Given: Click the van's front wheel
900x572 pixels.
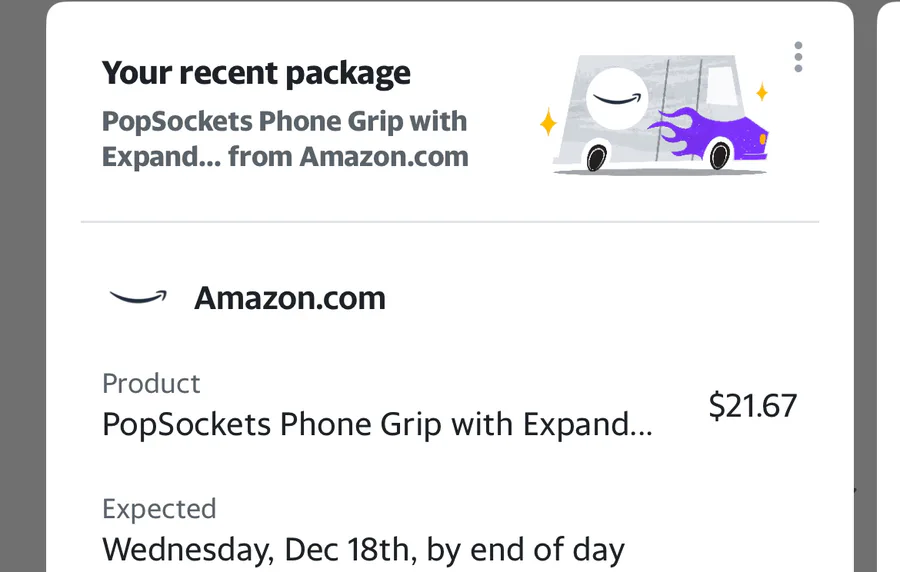Looking at the screenshot, I should pyautogui.click(x=719, y=156).
